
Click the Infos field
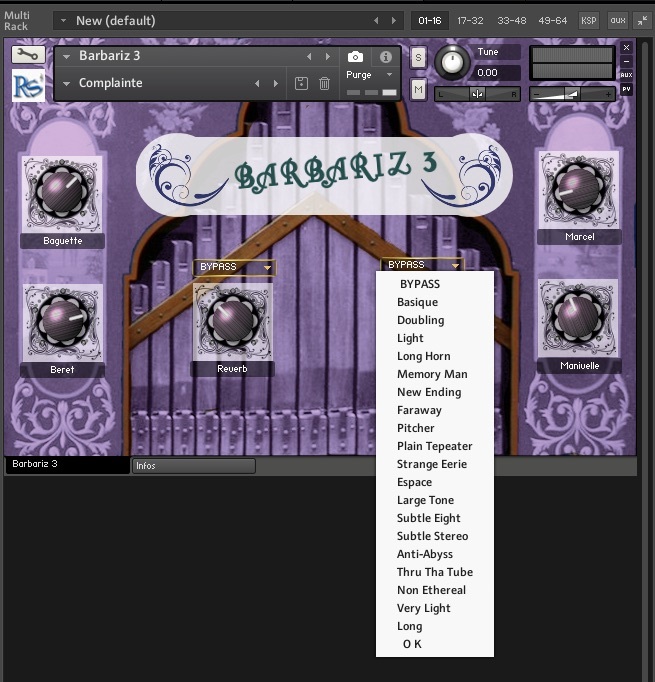point(194,466)
